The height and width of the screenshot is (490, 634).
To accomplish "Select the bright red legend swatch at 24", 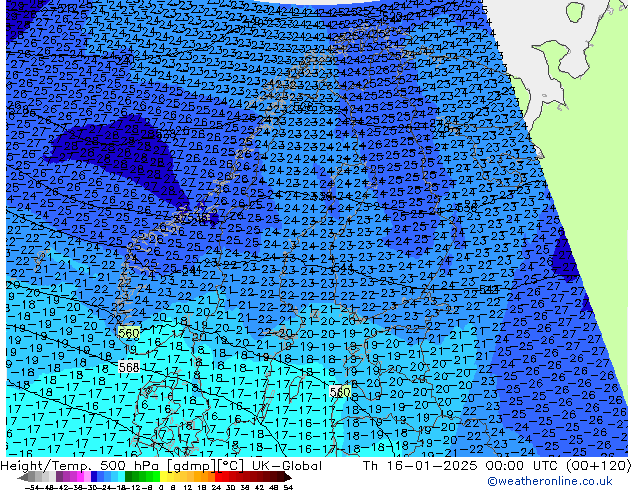I will point(218,477).
